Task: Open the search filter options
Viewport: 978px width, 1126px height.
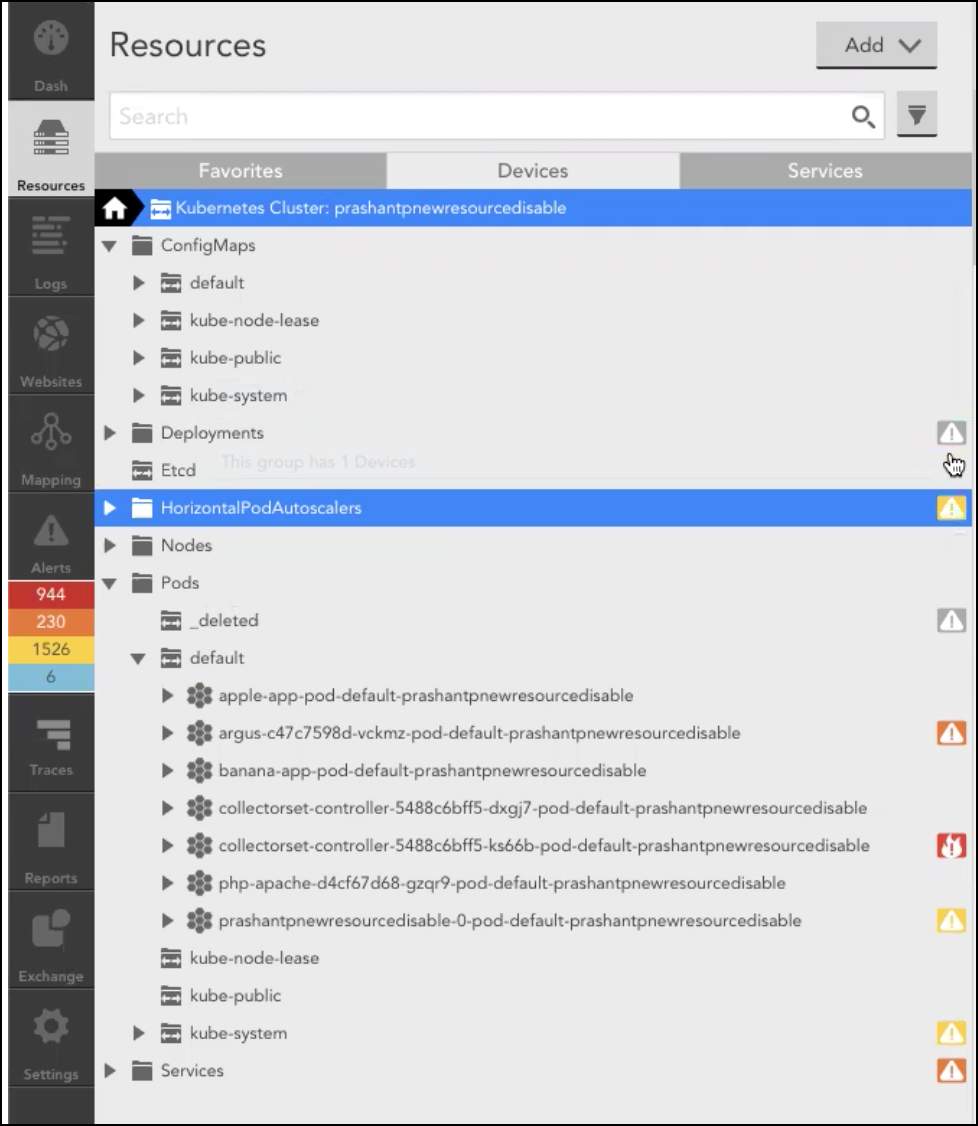Action: [x=917, y=114]
